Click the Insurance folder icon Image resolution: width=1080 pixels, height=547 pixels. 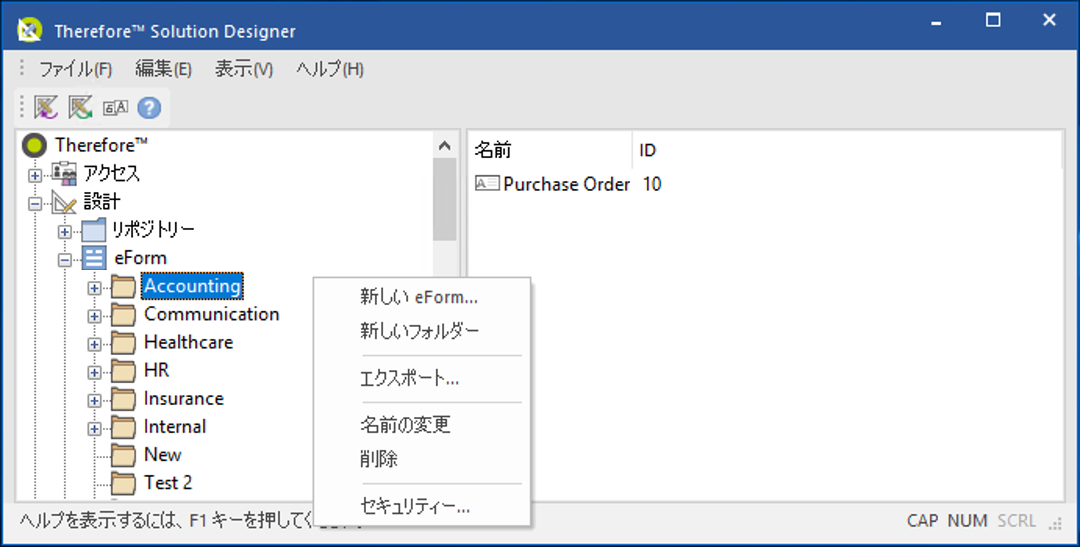click(x=123, y=400)
